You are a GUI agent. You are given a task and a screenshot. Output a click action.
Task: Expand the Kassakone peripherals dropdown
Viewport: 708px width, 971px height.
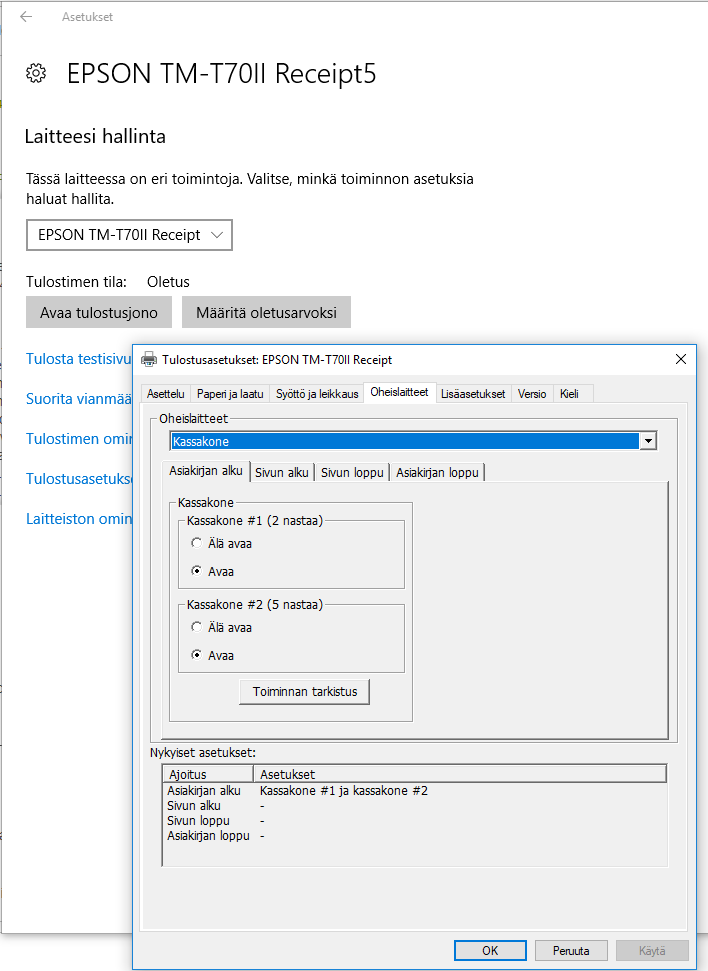click(648, 441)
